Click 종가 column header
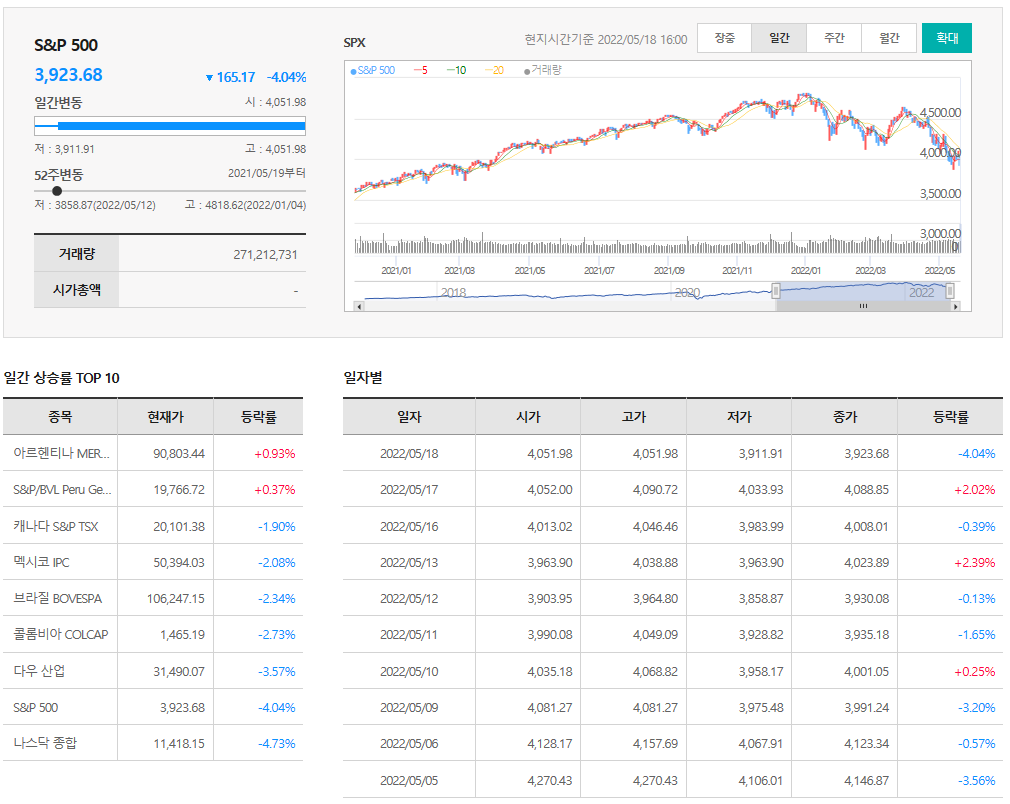 tap(845, 417)
